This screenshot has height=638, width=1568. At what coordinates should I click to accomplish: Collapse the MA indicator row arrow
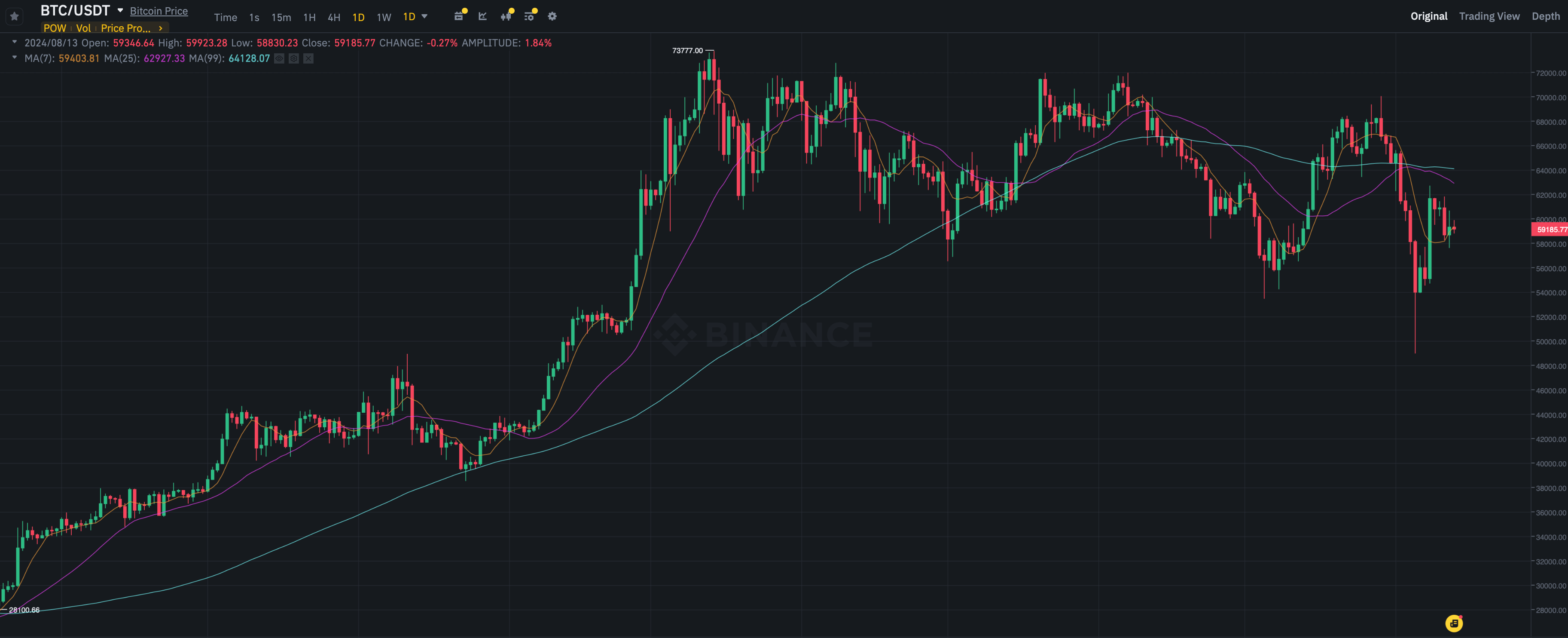[x=15, y=58]
